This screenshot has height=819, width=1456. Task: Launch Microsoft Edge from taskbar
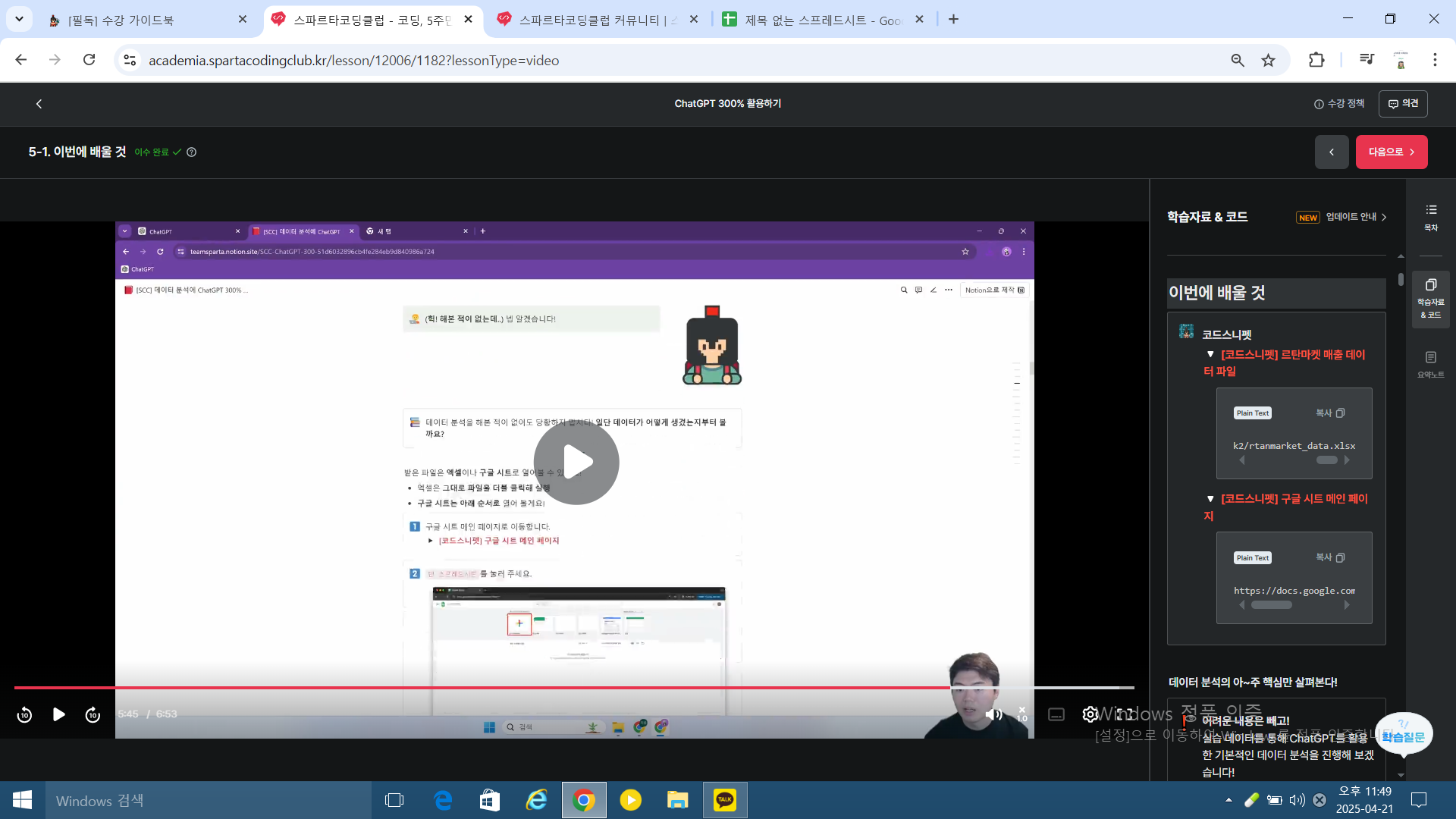click(443, 800)
